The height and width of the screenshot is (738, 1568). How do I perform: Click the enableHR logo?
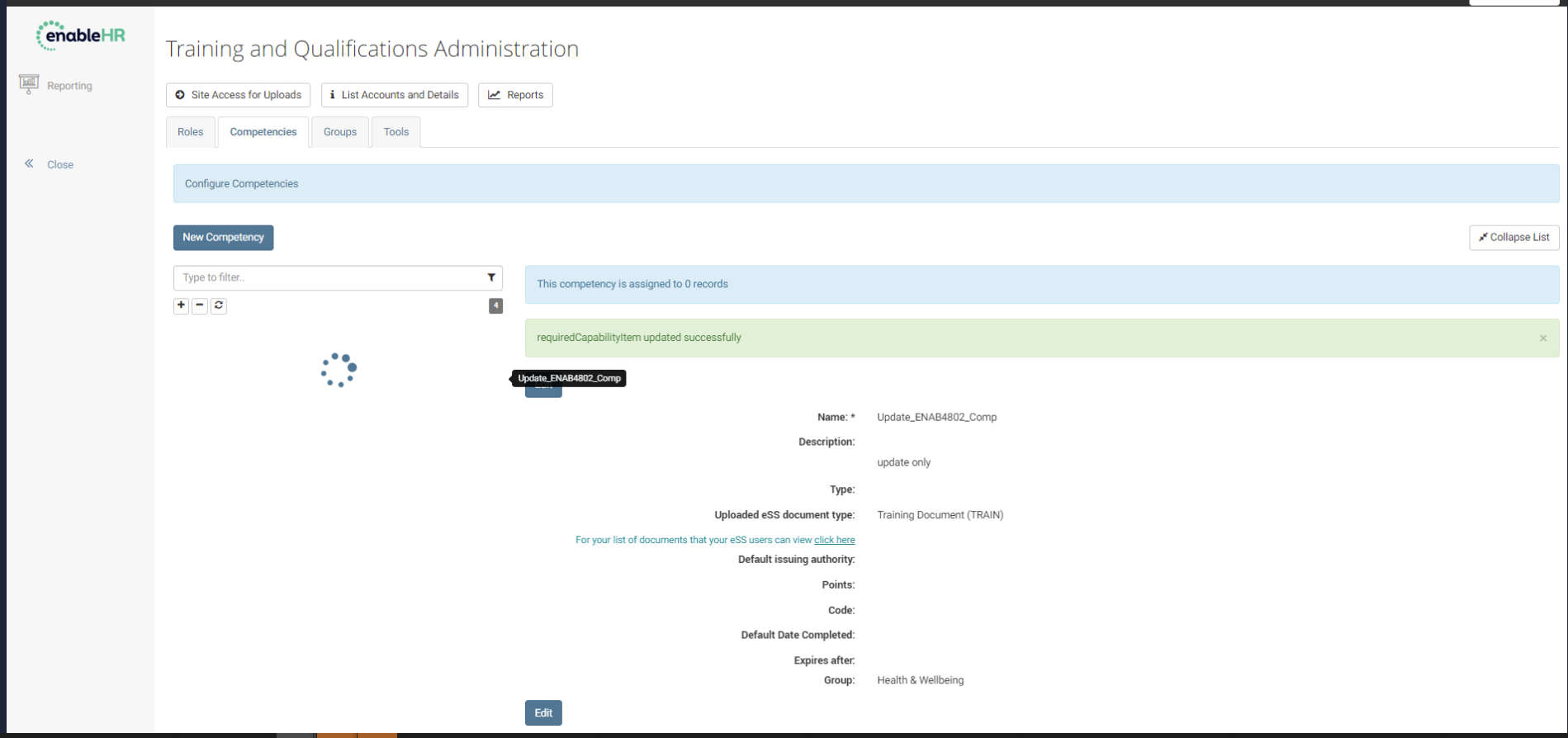80,35
